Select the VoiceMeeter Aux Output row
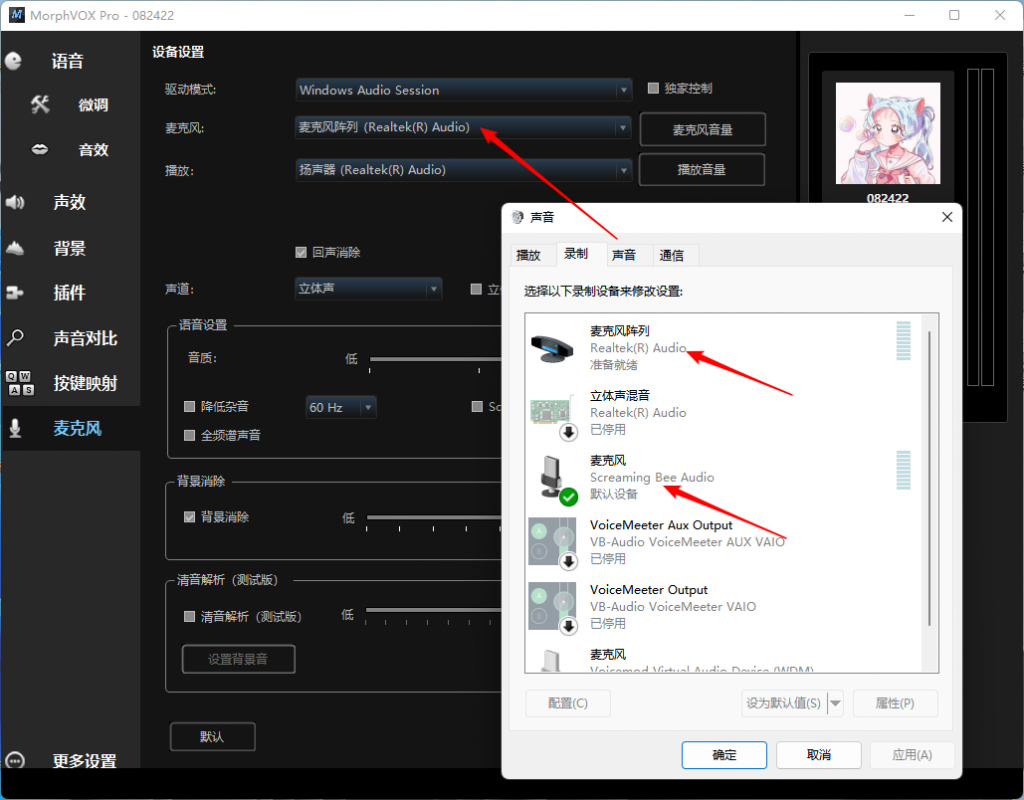The height and width of the screenshot is (800, 1024). (x=723, y=542)
